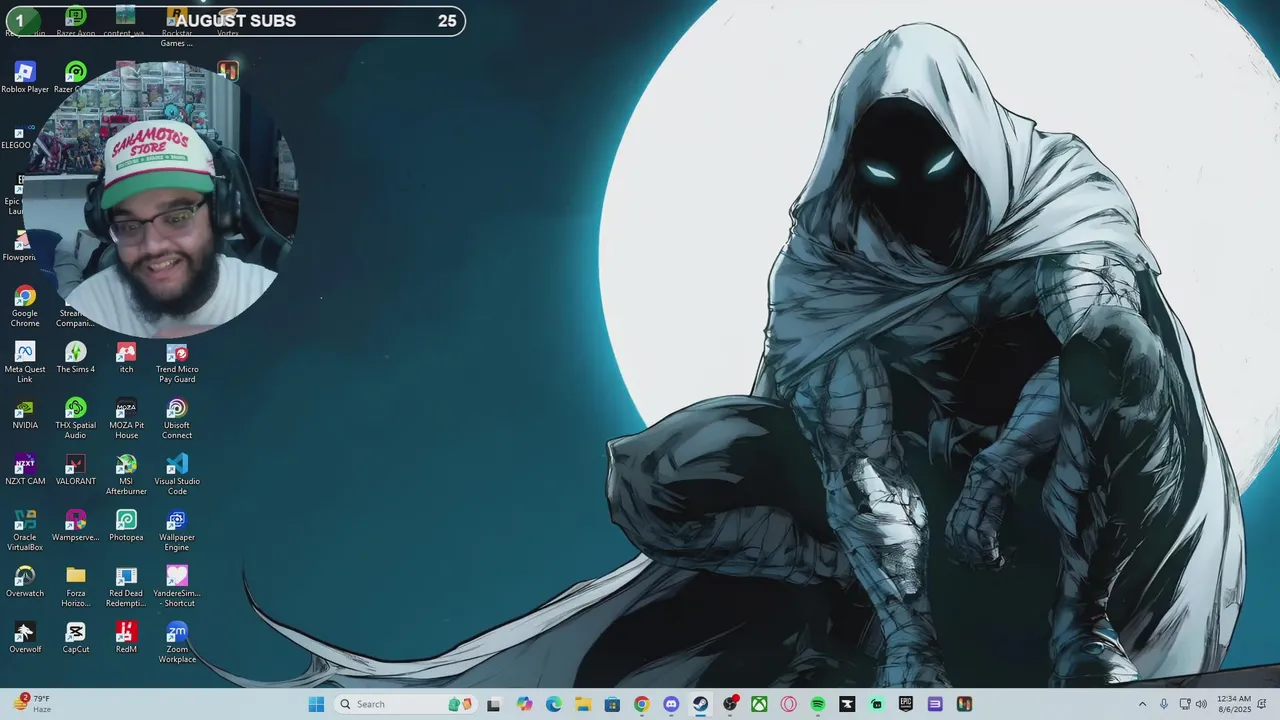Open the purple taskbar icon beside Epic Games
The image size is (1280, 720).
(935, 704)
